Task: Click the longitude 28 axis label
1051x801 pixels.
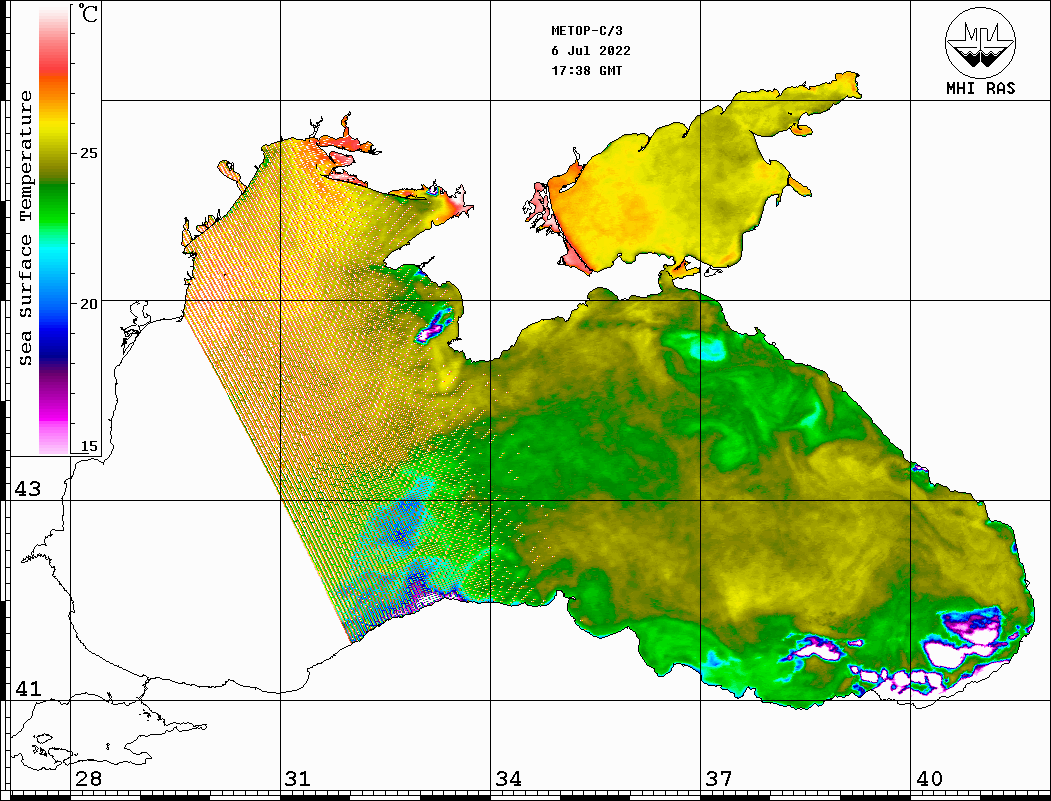Action: 88,779
